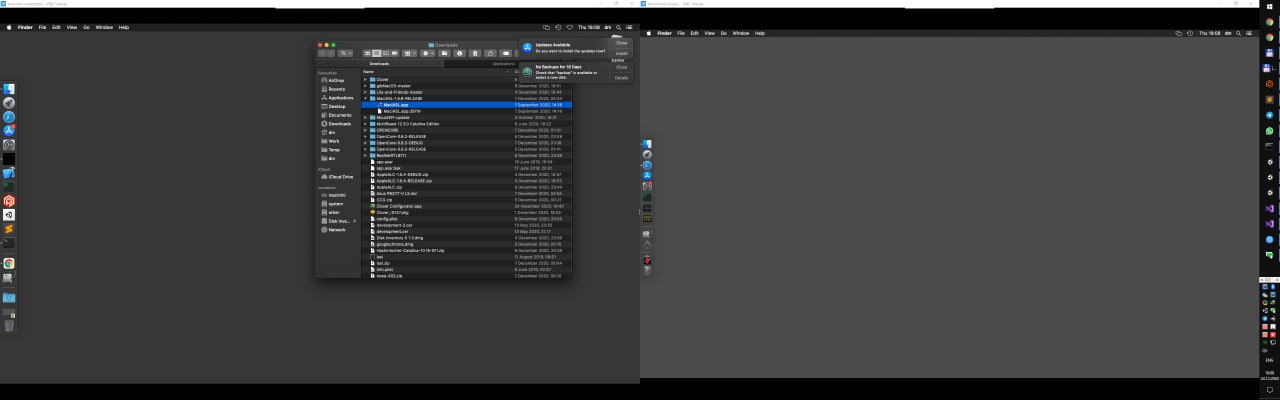Viewport: 1280px width, 400px height.
Task: Select Recents in Finder sidebar
Action: tap(337, 89)
